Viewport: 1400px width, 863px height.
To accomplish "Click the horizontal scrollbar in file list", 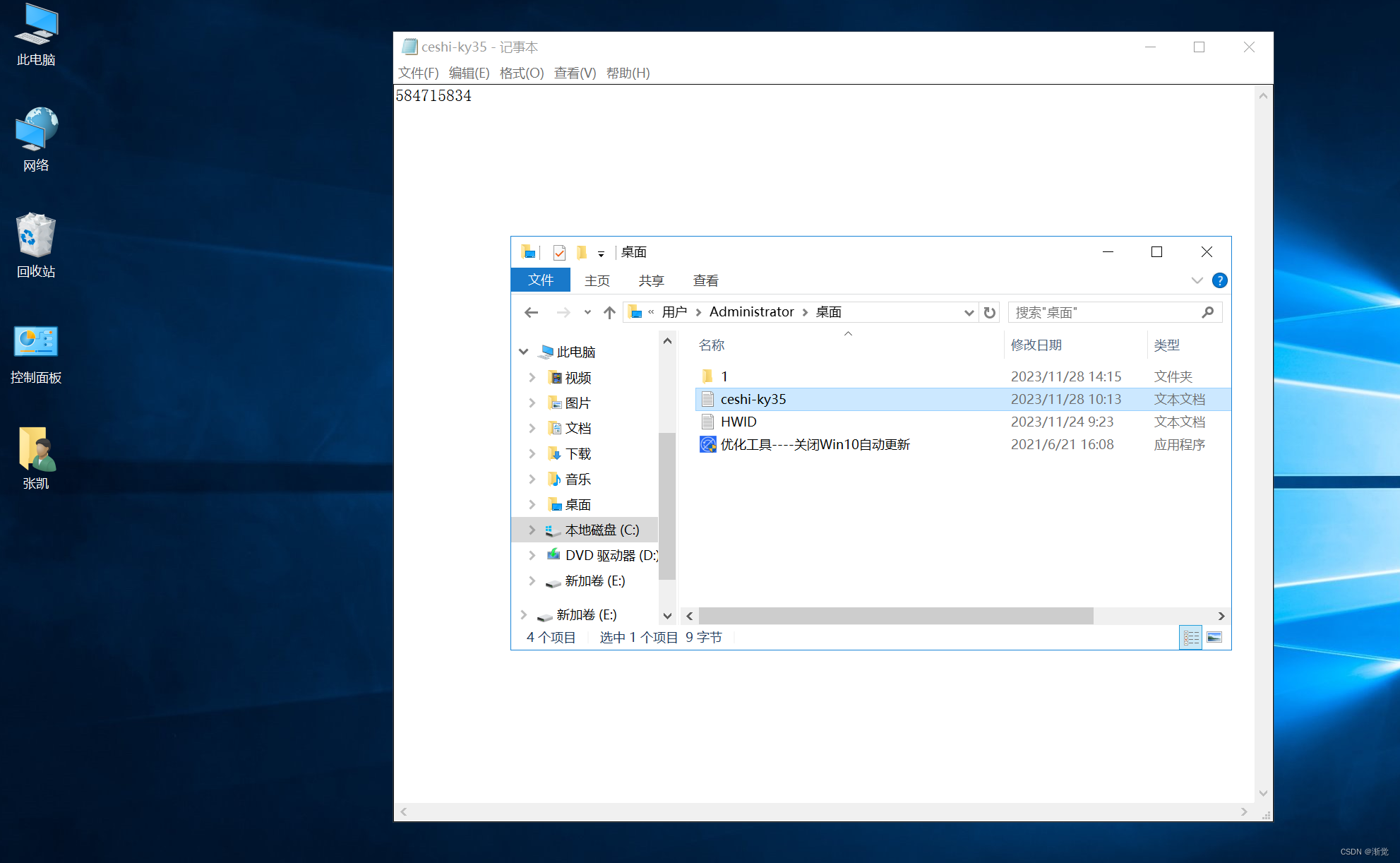I will pyautogui.click(x=895, y=616).
